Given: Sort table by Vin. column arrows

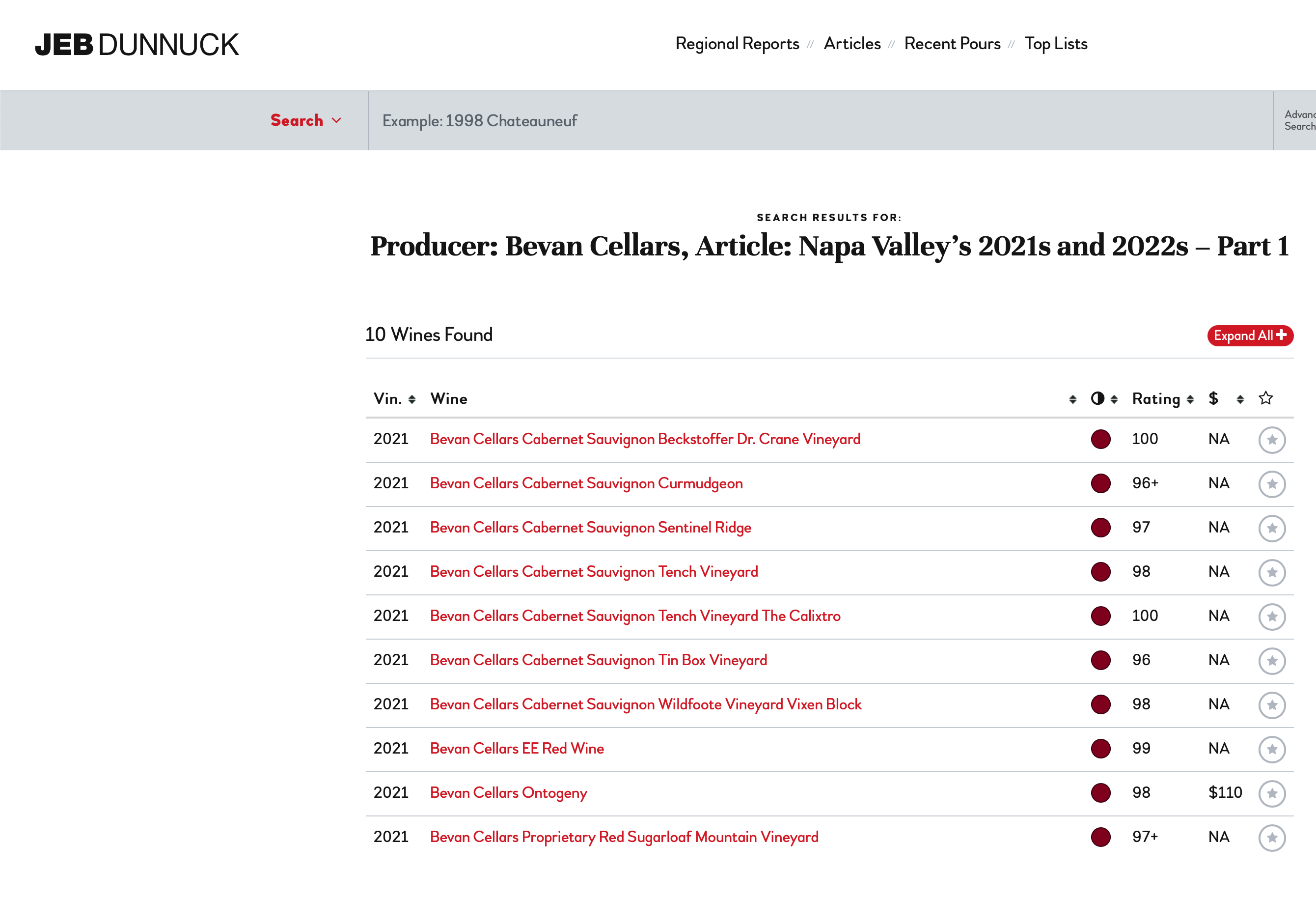Looking at the screenshot, I should (x=411, y=399).
